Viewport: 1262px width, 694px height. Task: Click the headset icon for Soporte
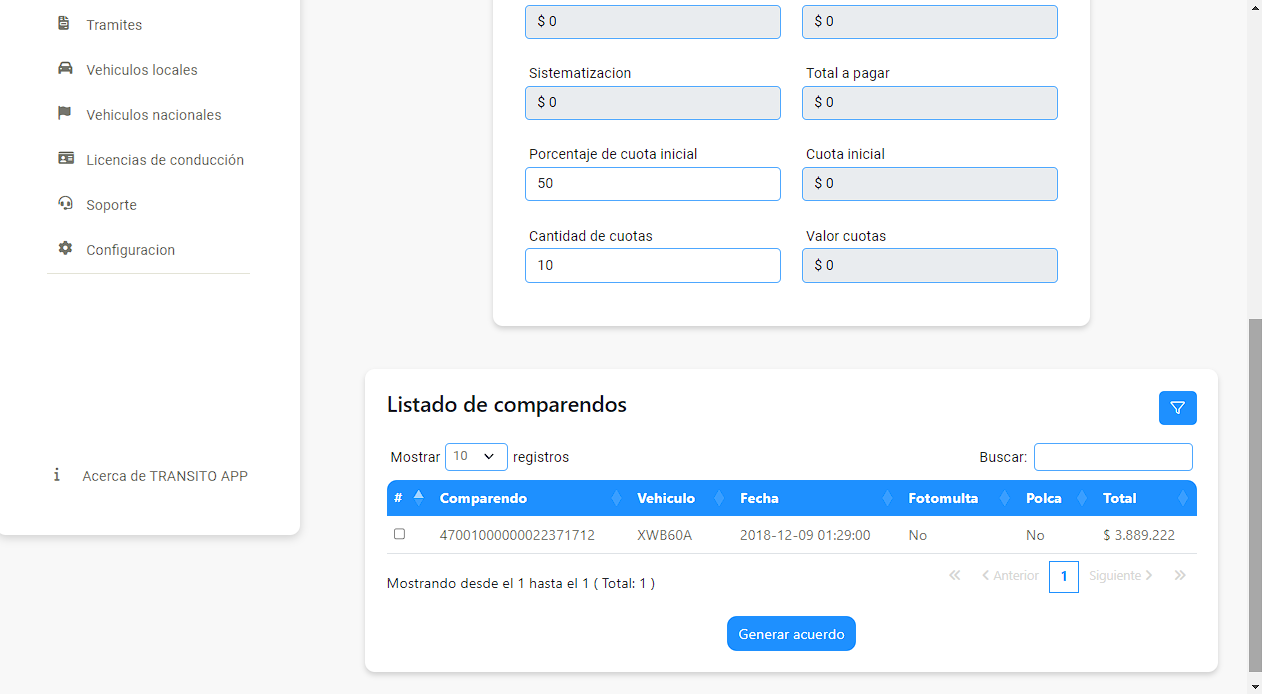pyautogui.click(x=65, y=204)
